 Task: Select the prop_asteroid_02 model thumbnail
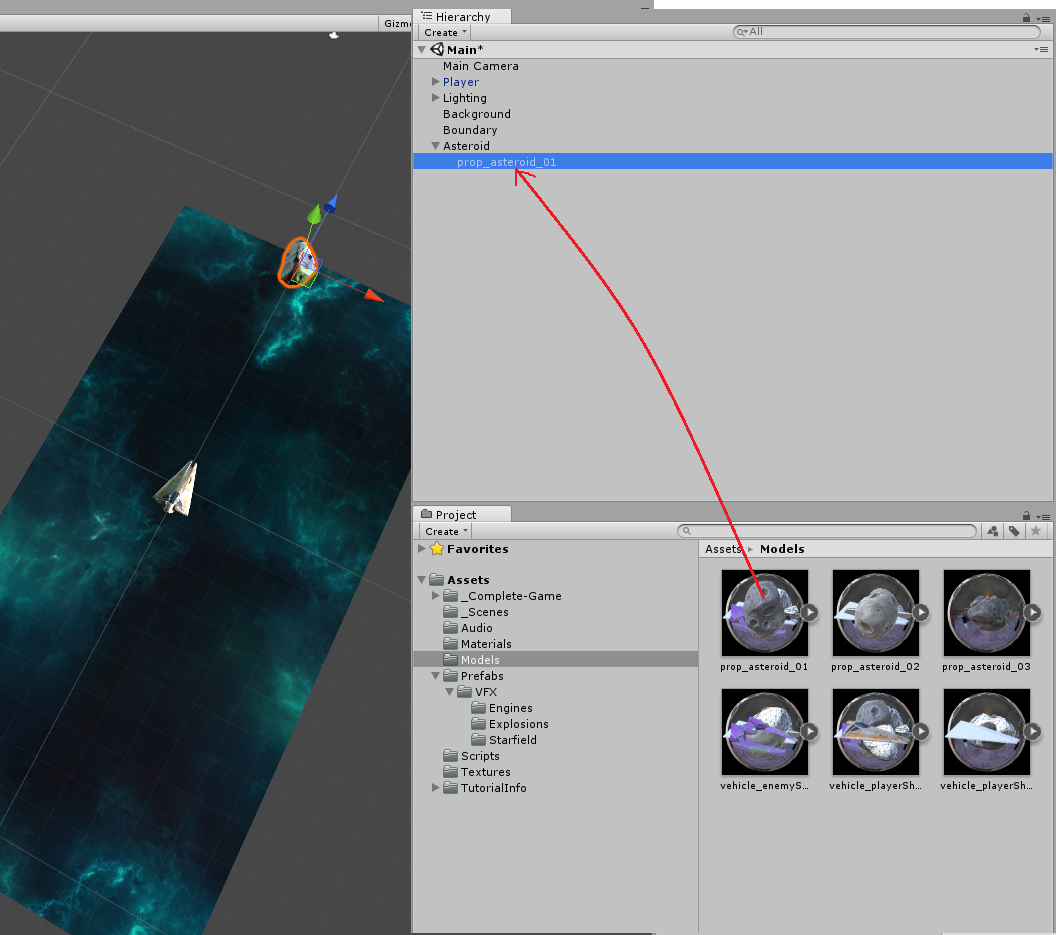[875, 612]
